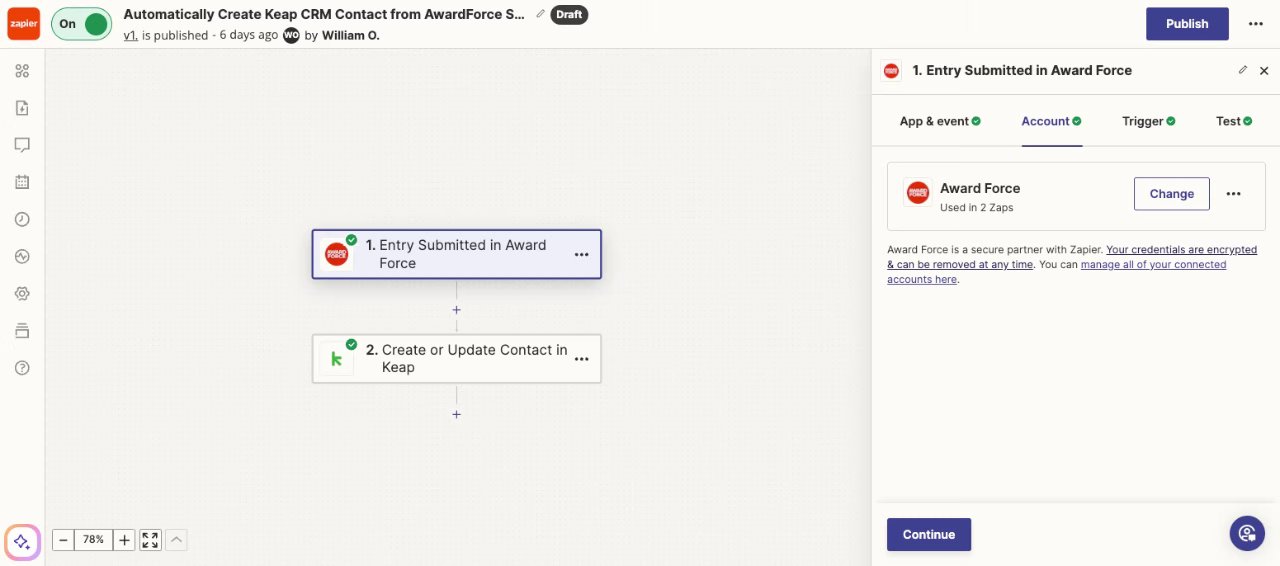
Task: Open the versions stack sidebar icon
Action: (22, 330)
